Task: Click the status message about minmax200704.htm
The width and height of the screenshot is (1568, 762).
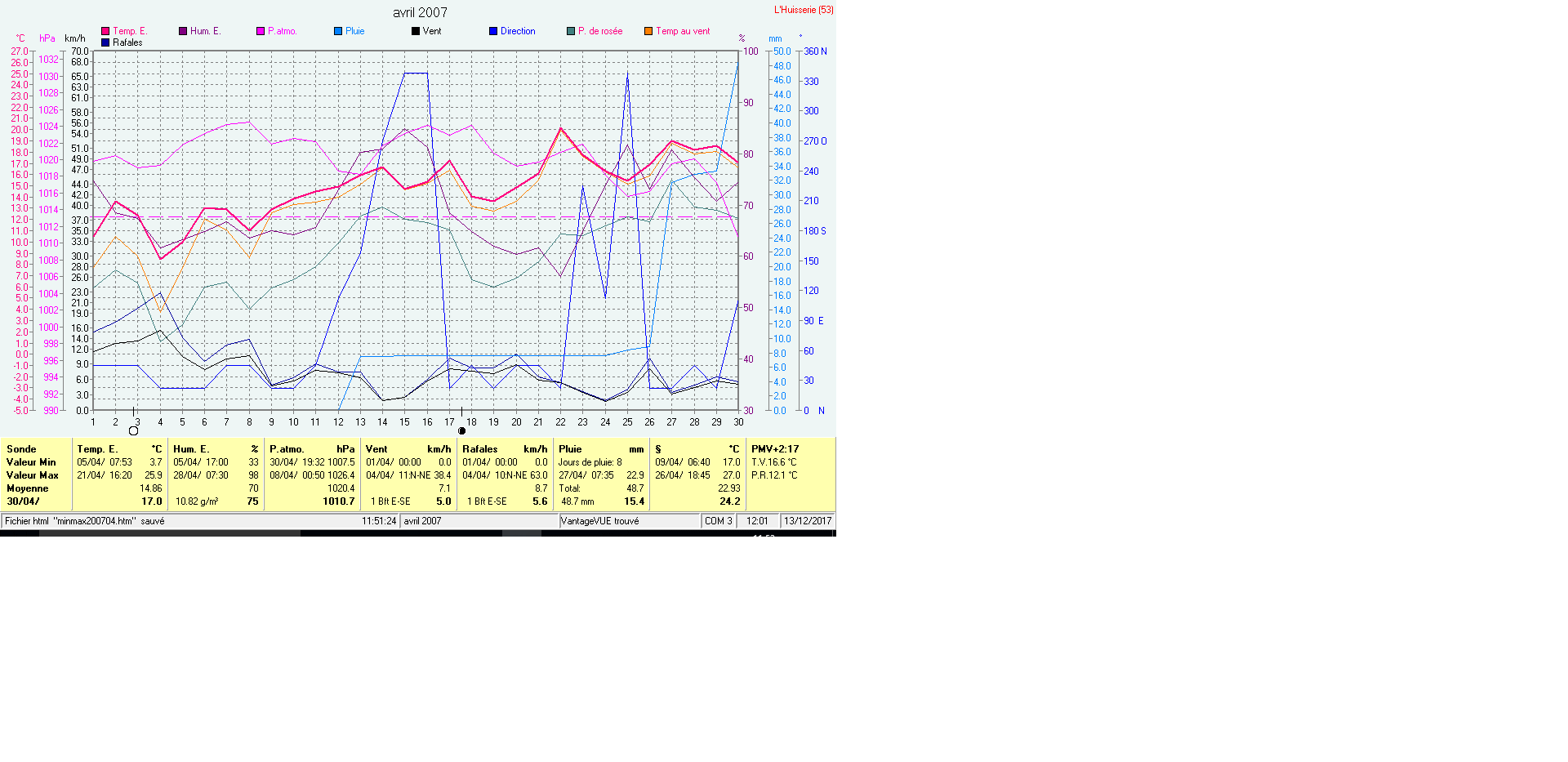Action: (x=85, y=521)
